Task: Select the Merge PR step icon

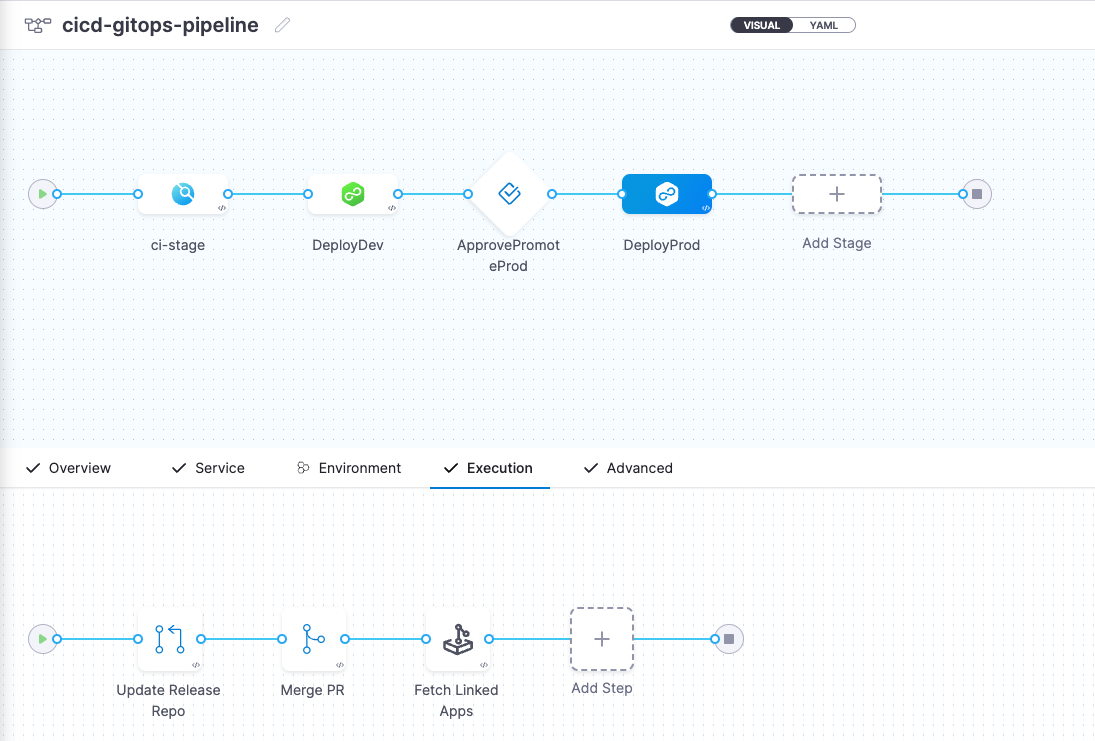Action: (x=313, y=639)
